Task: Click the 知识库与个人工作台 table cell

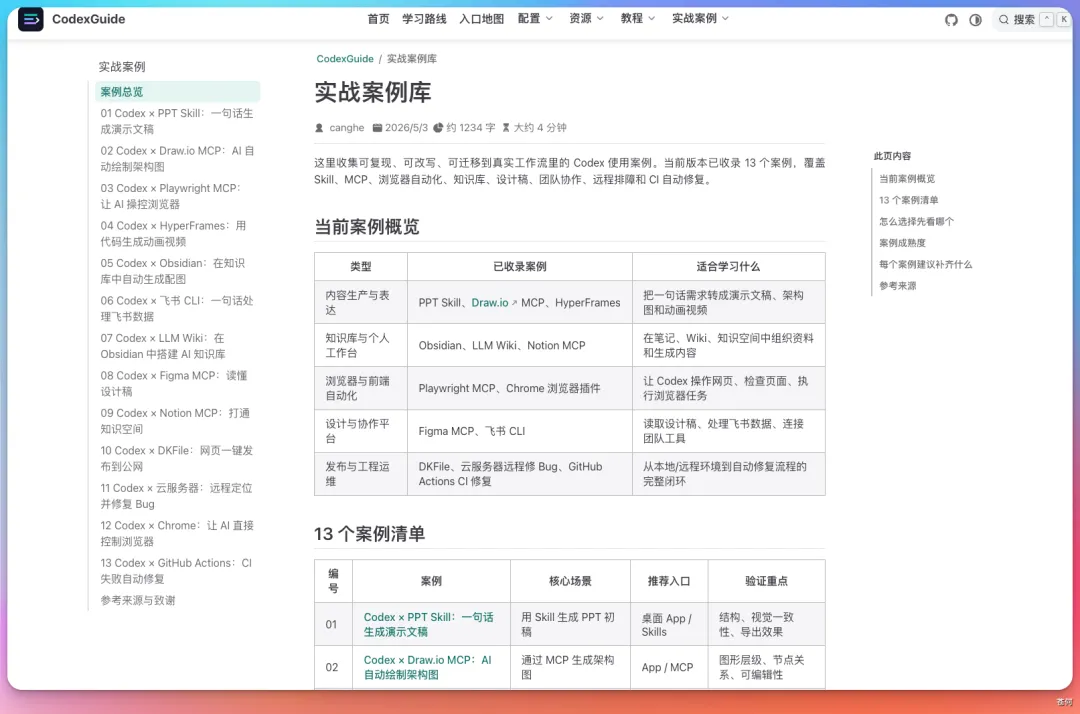Action: pos(361,346)
